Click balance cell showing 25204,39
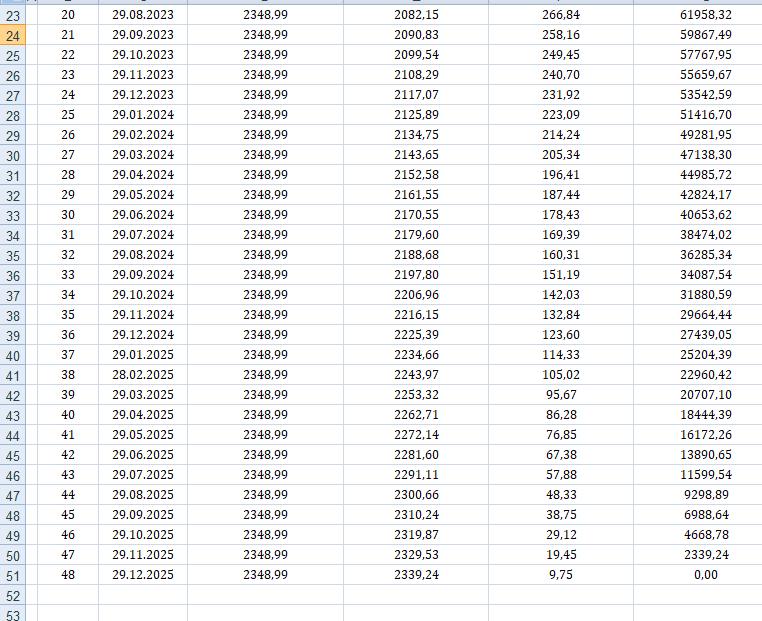This screenshot has width=762, height=621. click(697, 355)
